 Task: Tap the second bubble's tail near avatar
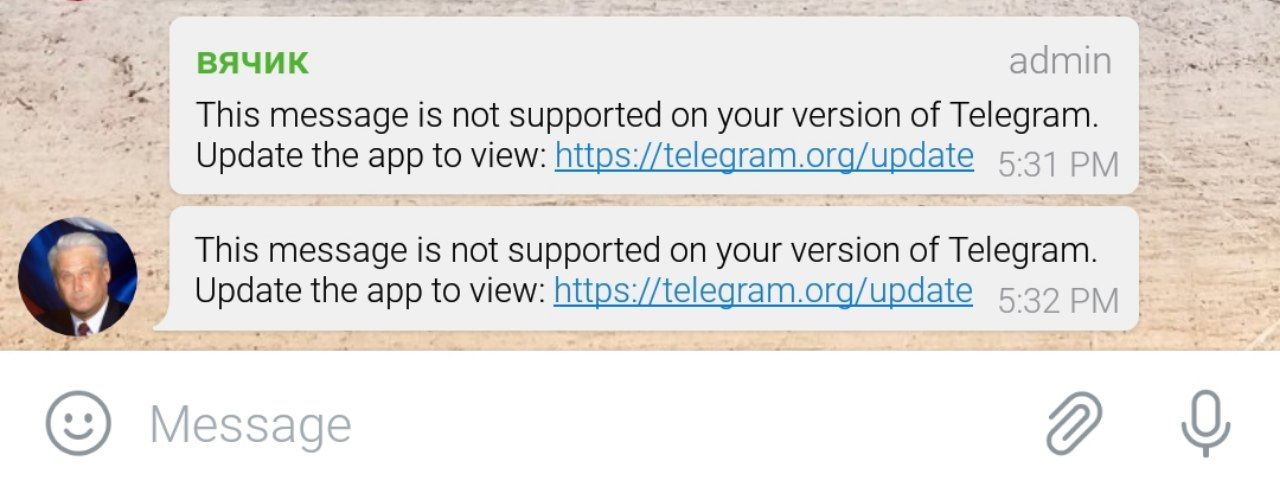pos(162,322)
